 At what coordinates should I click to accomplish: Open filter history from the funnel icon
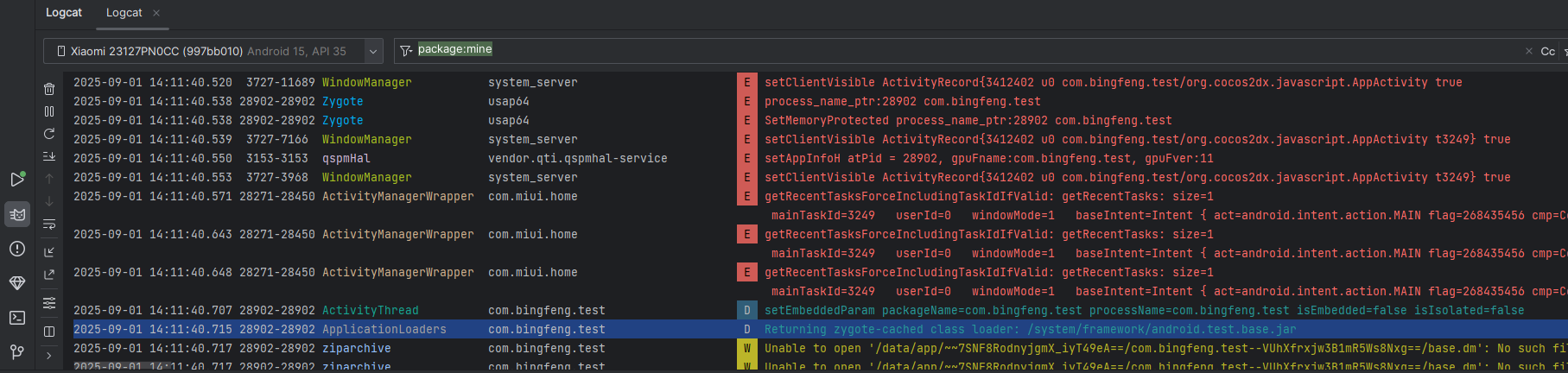click(x=406, y=52)
